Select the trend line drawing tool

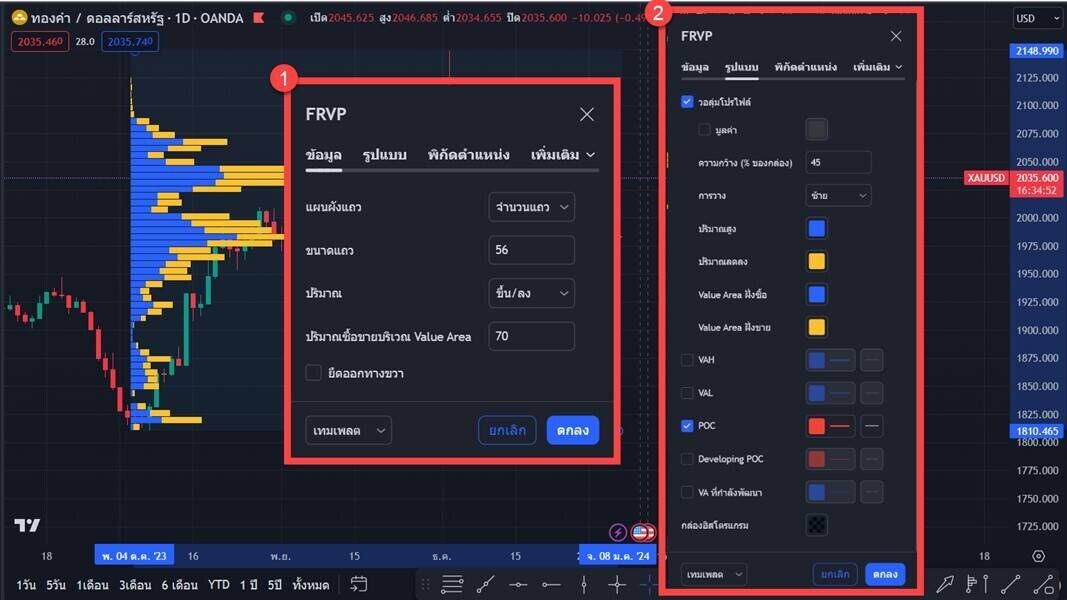tap(485, 584)
